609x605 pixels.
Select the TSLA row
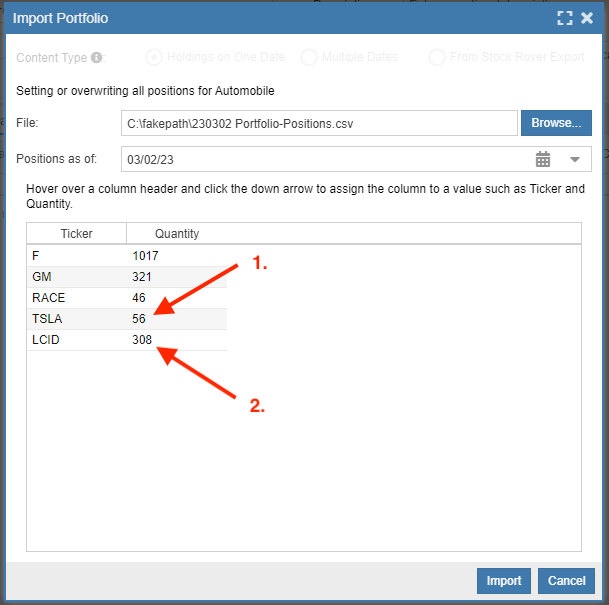(x=127, y=319)
